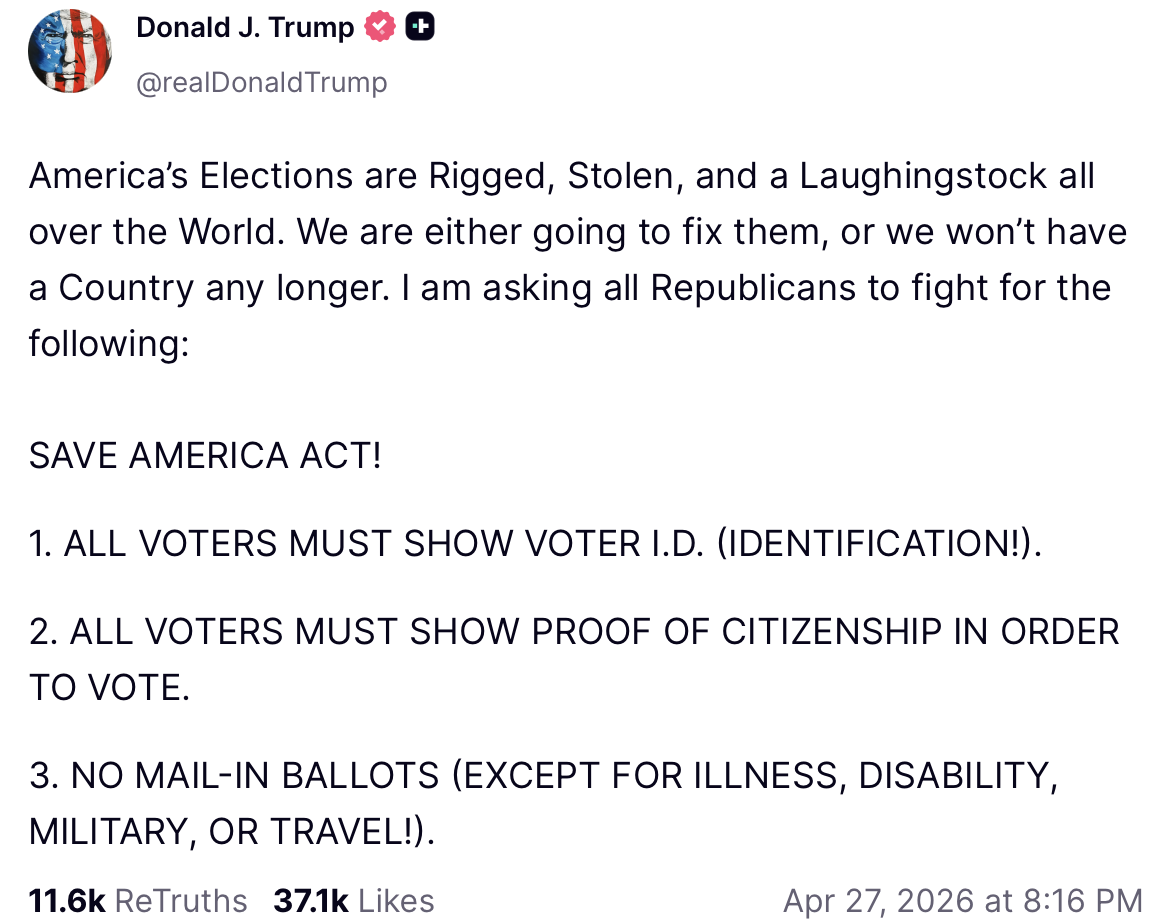Click the MILITARY, OR TRAVEL!) line
1174x922 pixels.
(x=232, y=831)
